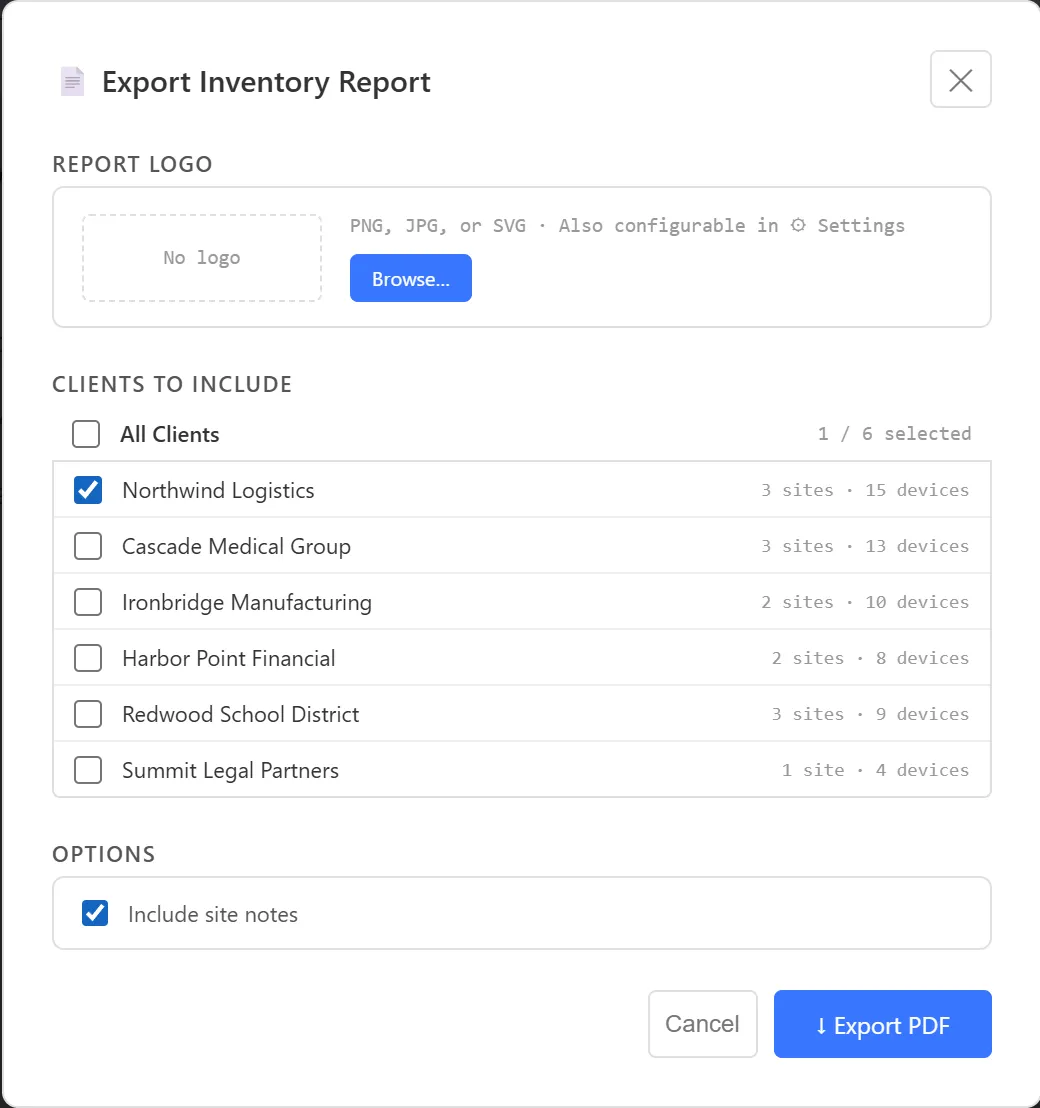This screenshot has width=1040, height=1108.
Task: Click '2 sites · 10 devices' summary
Action: (x=865, y=602)
